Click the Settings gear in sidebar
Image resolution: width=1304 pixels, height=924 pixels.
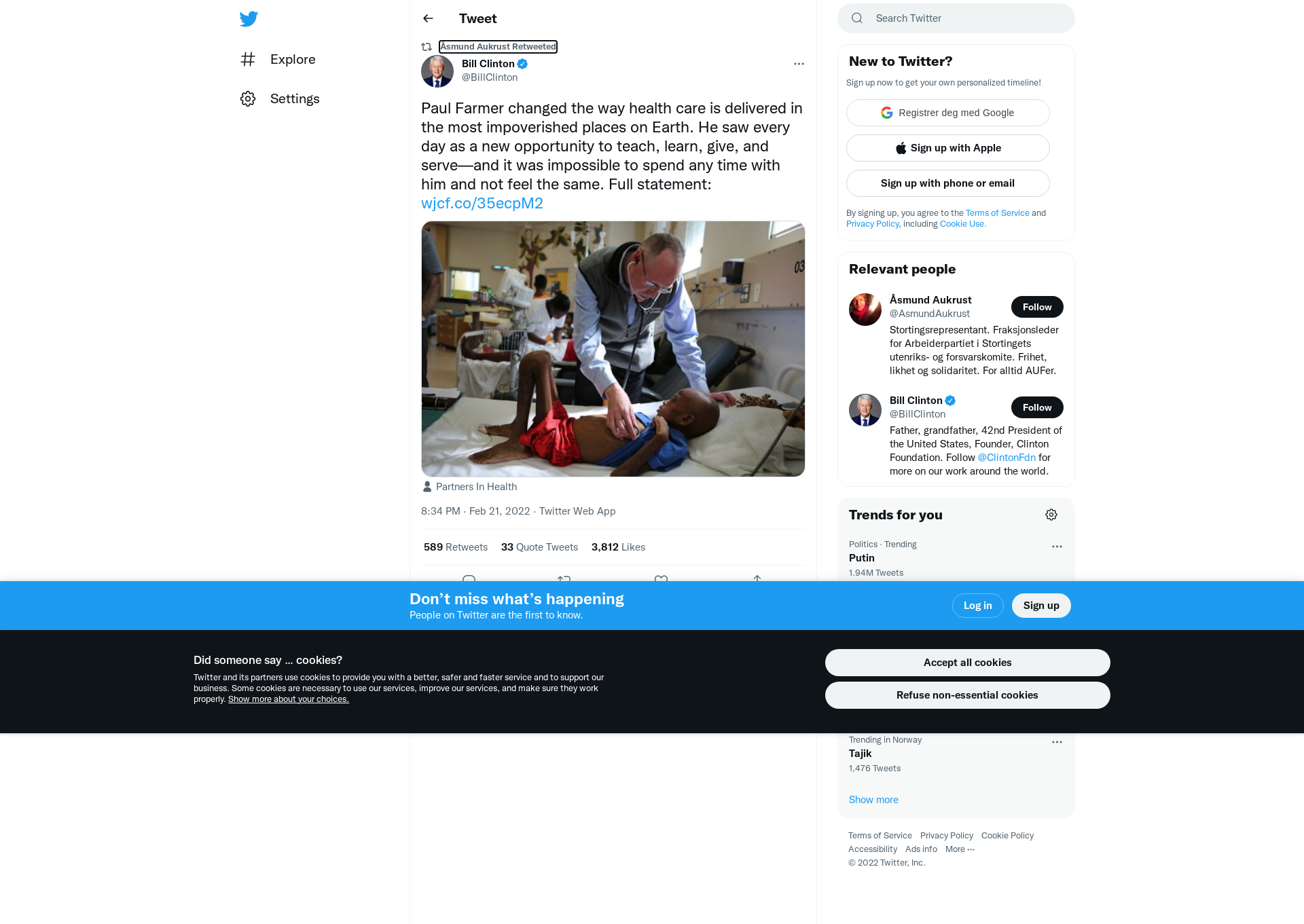(x=248, y=98)
